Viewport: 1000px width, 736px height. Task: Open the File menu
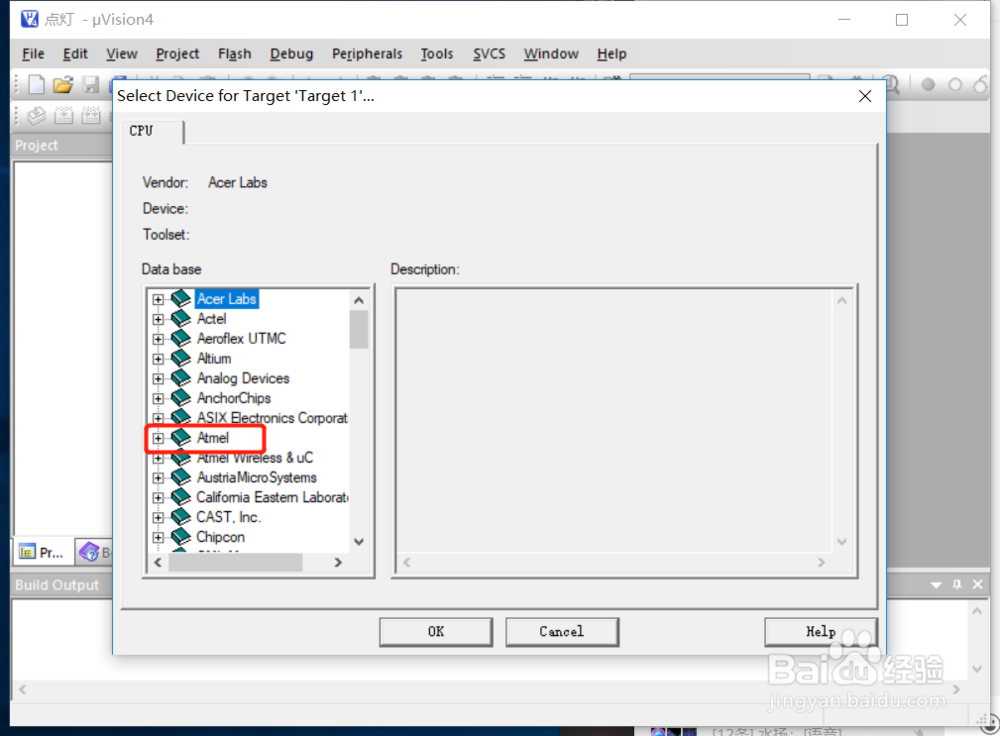(33, 54)
